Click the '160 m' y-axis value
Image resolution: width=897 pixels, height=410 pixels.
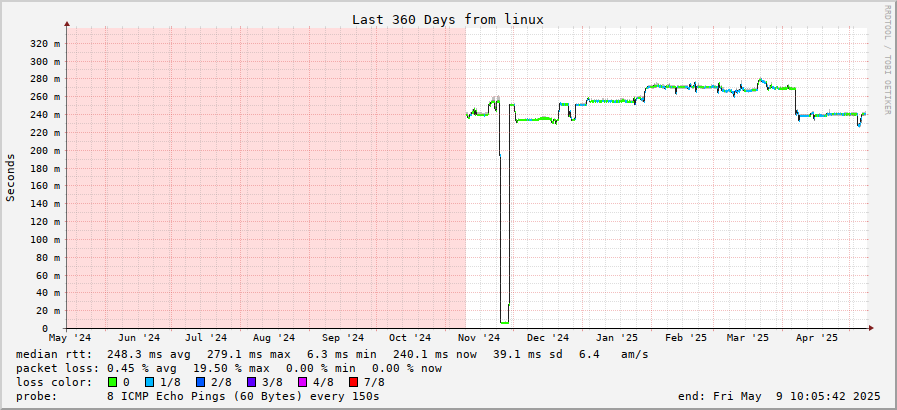47,186
